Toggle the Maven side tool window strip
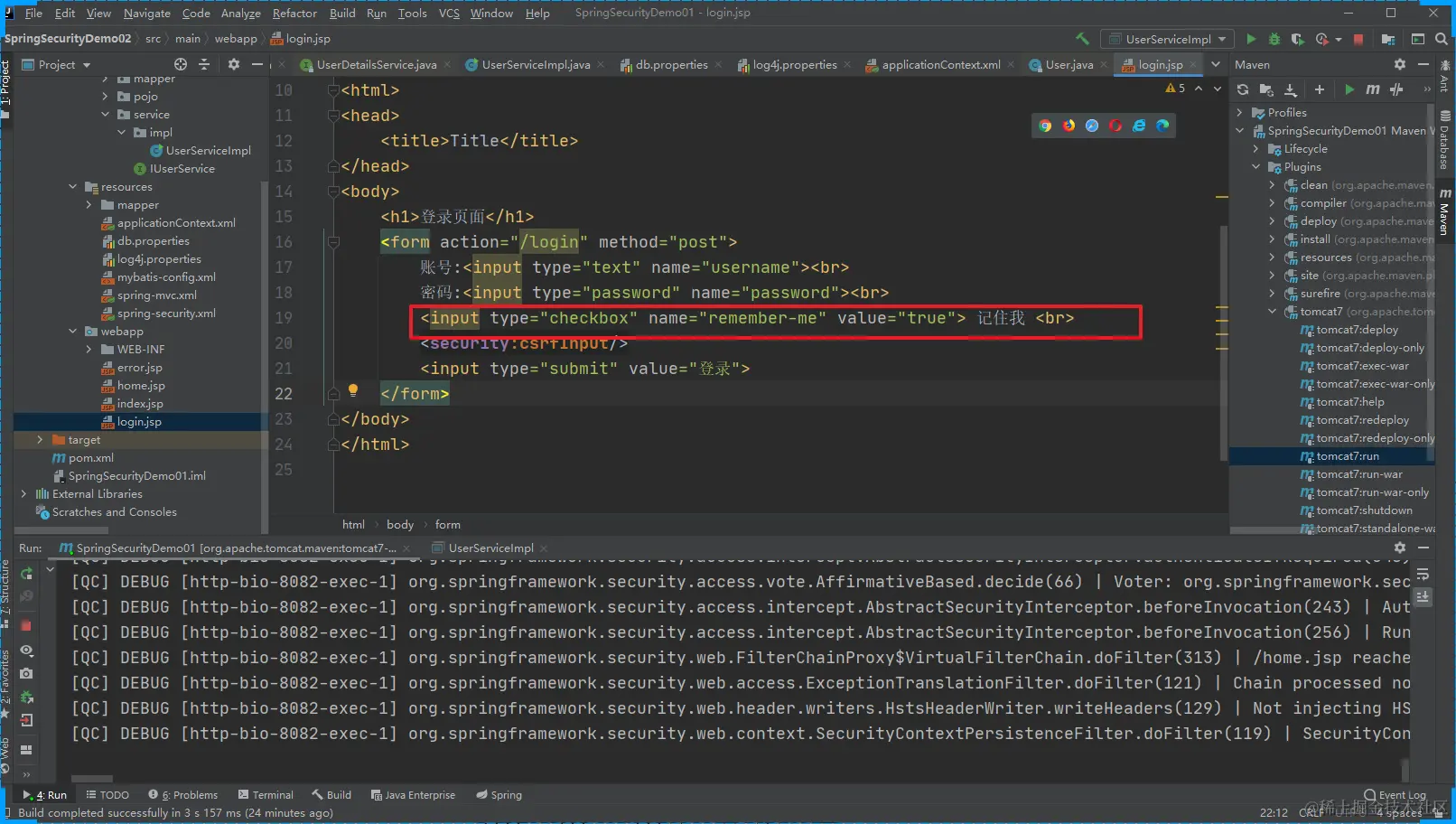This screenshot has width=1456, height=824. (x=1444, y=213)
